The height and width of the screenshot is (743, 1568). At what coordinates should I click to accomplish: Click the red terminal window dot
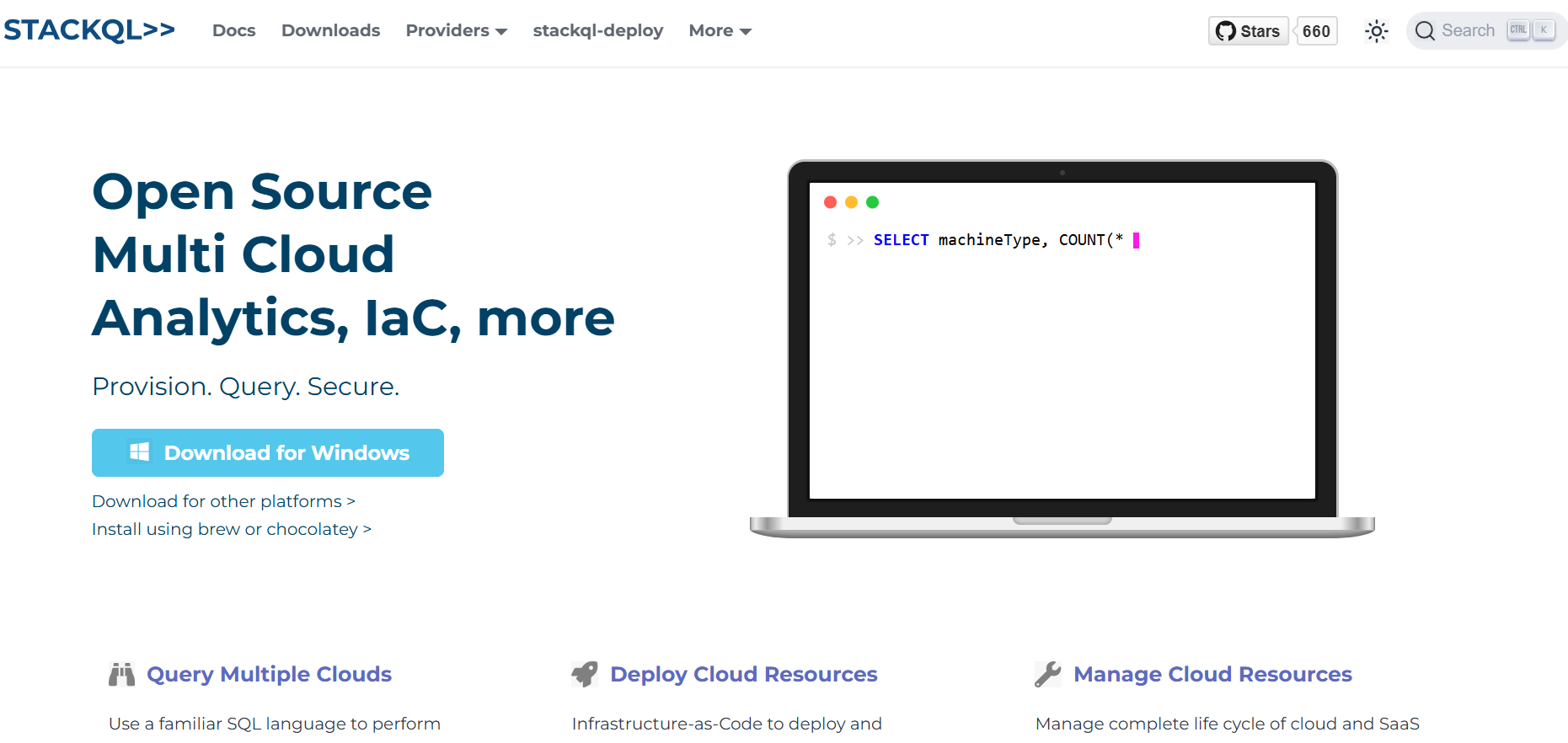point(830,202)
